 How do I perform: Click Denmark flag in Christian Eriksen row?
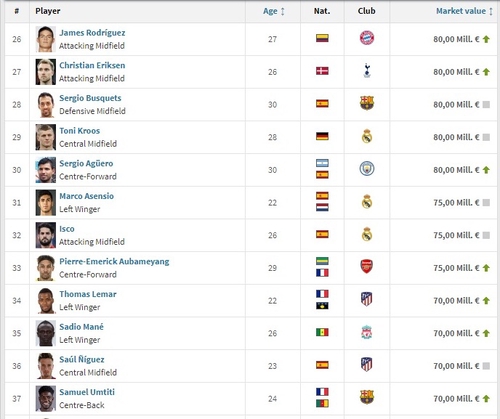click(322, 71)
